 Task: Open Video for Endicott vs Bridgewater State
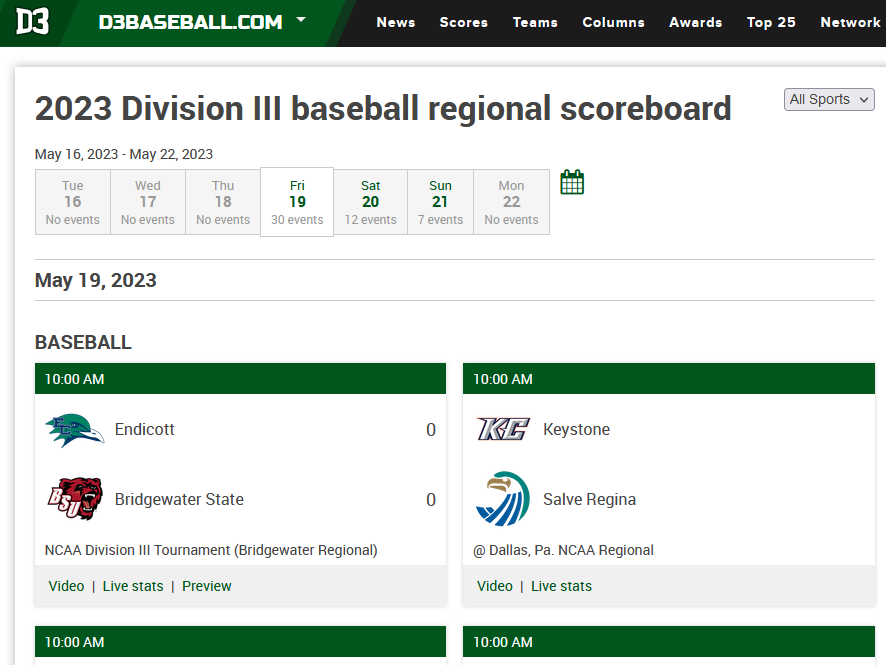[66, 586]
